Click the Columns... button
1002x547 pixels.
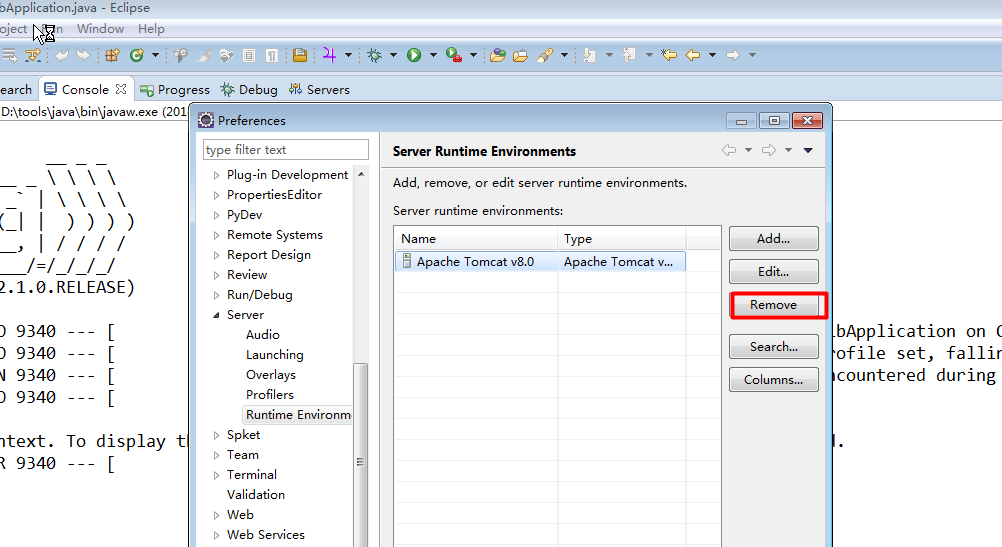773,380
